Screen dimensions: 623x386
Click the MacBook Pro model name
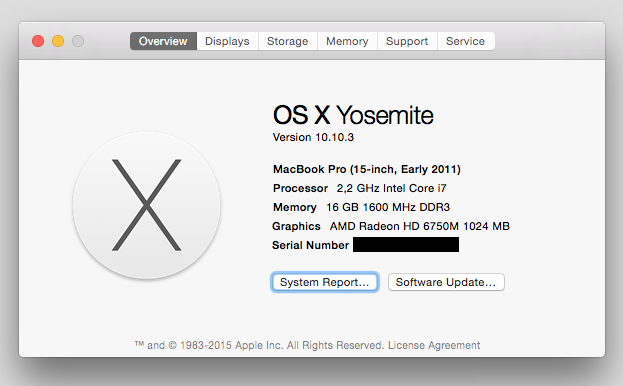click(367, 169)
